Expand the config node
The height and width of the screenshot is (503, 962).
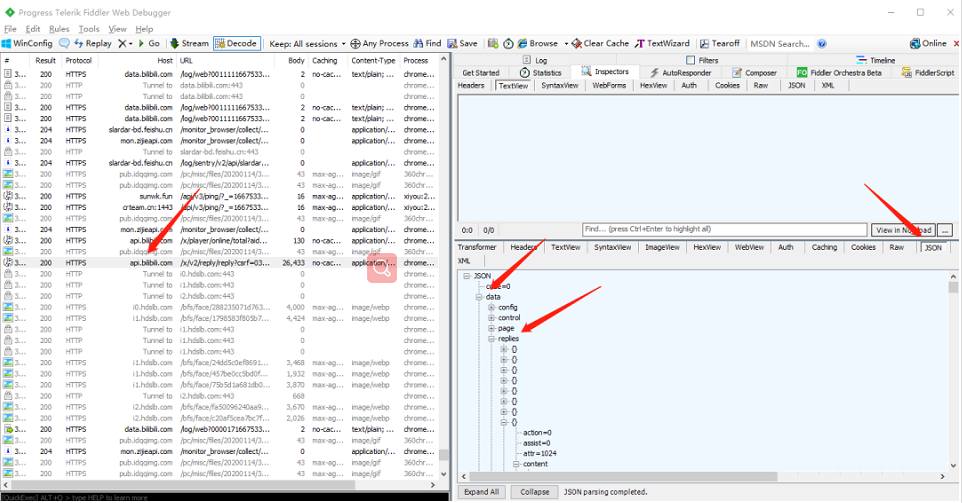point(491,307)
